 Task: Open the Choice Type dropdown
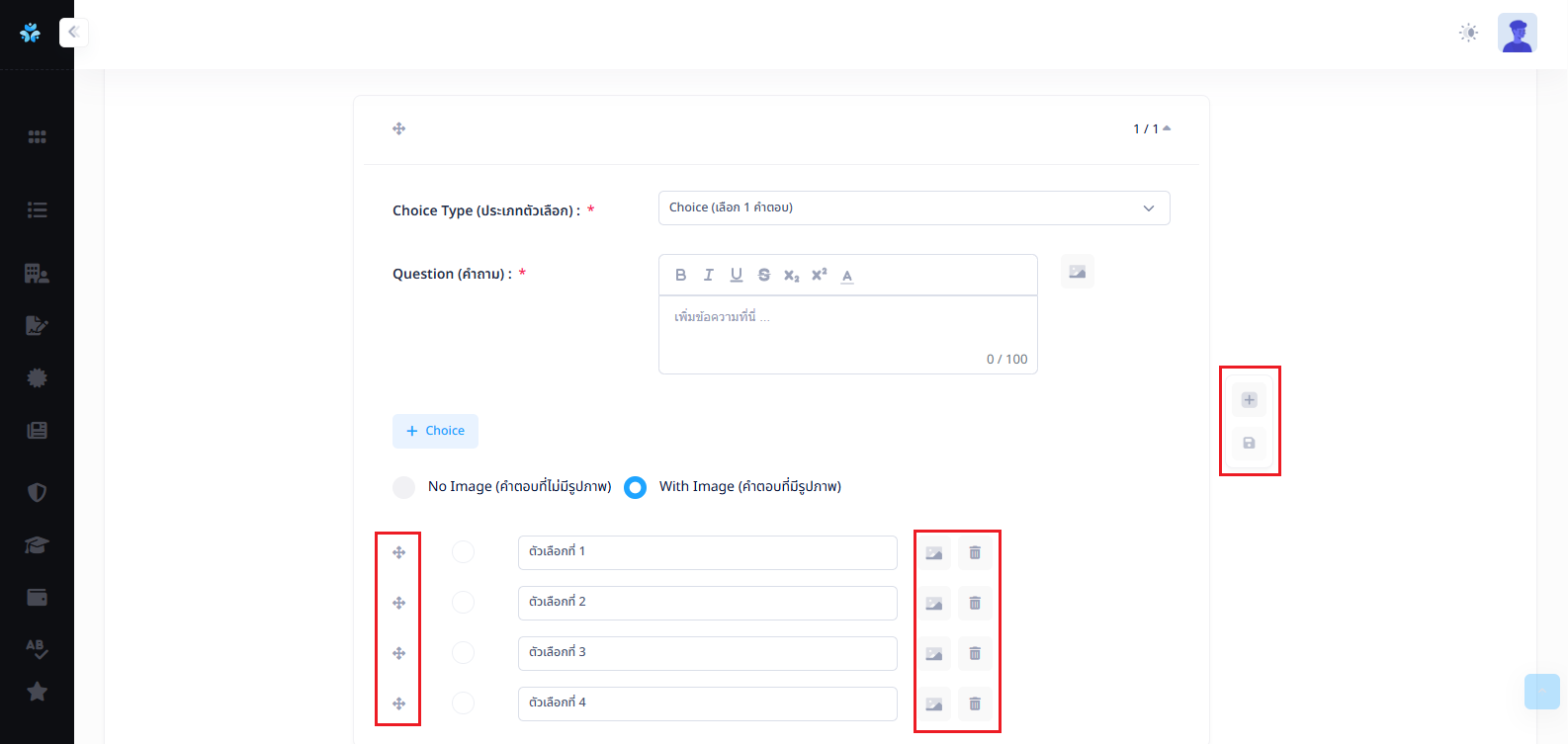point(914,208)
